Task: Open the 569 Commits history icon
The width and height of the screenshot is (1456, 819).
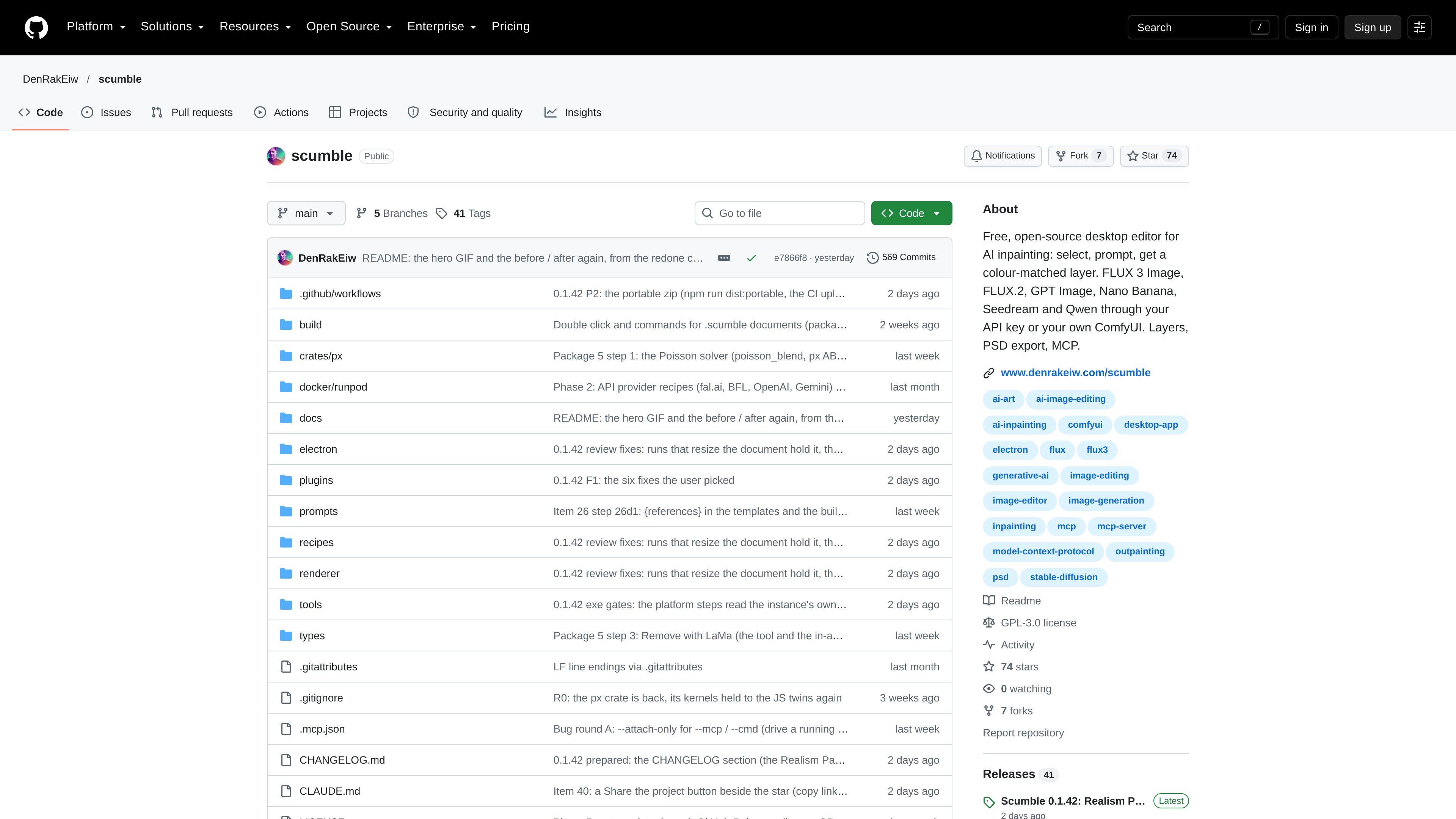Action: 873,258
